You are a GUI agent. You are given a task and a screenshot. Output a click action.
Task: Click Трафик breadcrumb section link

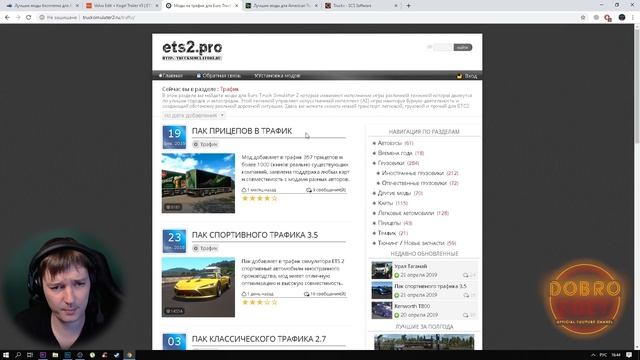(229, 89)
